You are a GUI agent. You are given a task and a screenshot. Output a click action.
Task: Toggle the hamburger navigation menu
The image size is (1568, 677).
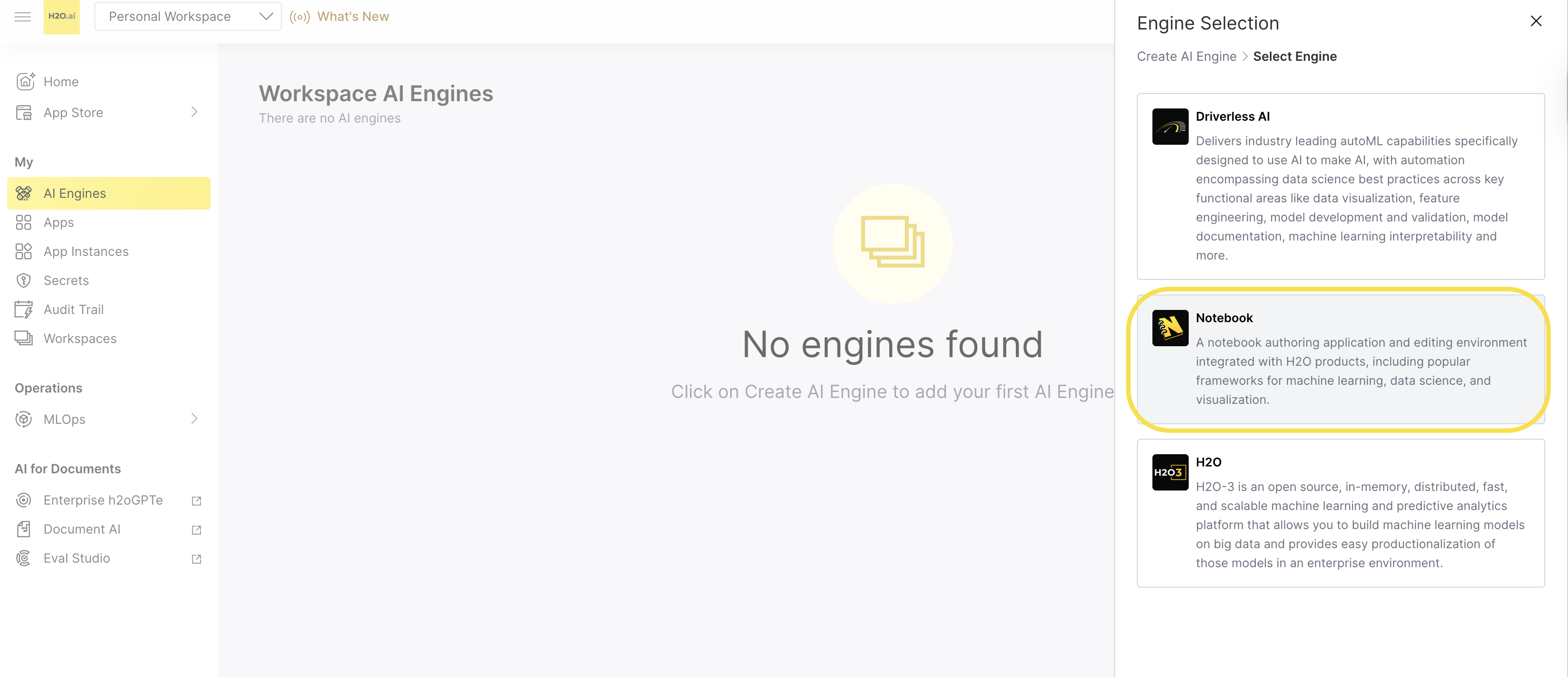click(x=23, y=16)
